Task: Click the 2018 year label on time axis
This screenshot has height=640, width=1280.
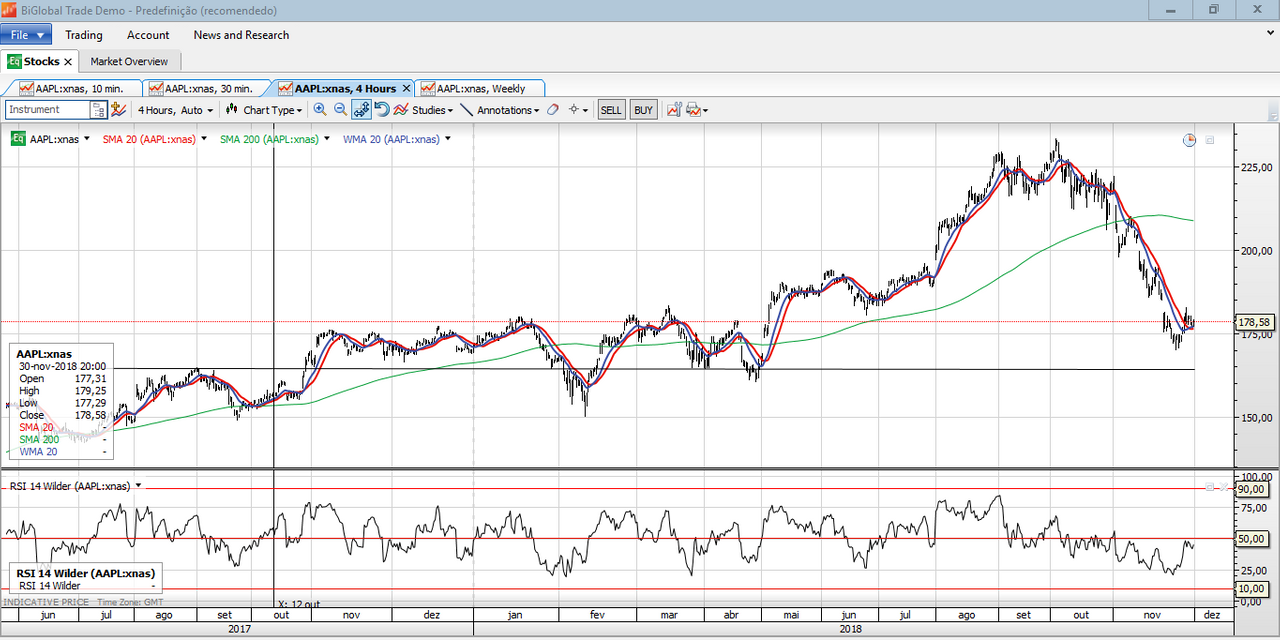Action: coord(851,629)
